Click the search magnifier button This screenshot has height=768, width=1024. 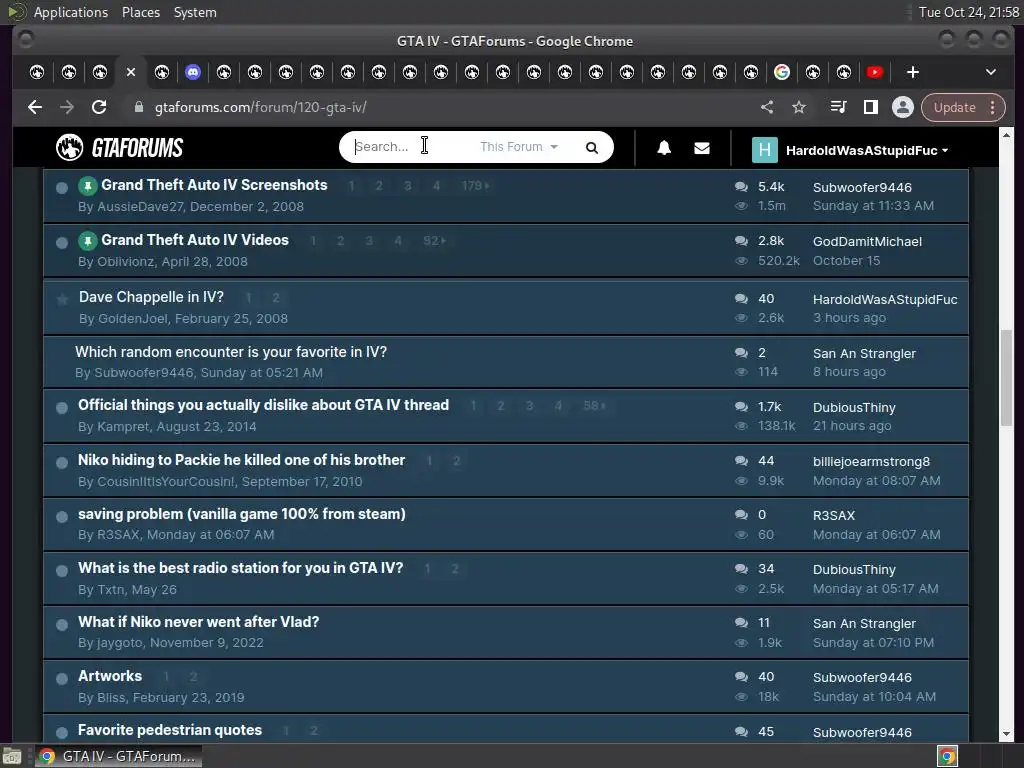coord(592,148)
